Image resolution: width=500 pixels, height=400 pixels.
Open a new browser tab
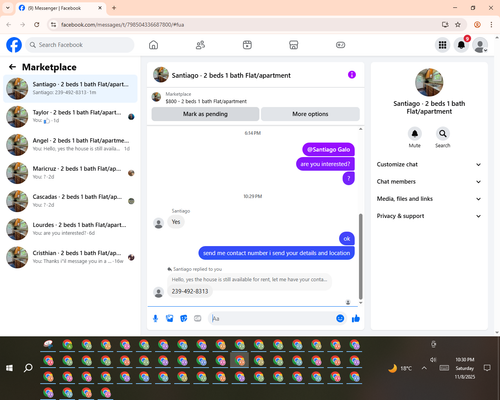pyautogui.click(x=114, y=8)
